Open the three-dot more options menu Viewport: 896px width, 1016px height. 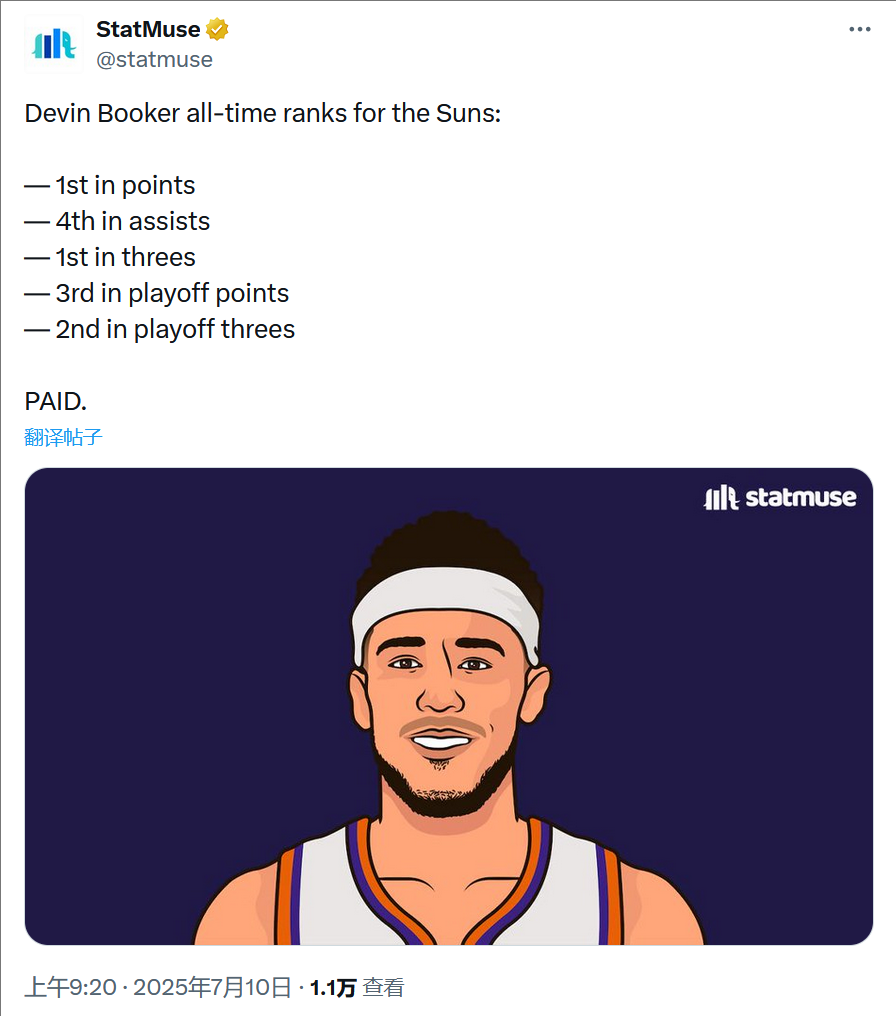point(860,29)
